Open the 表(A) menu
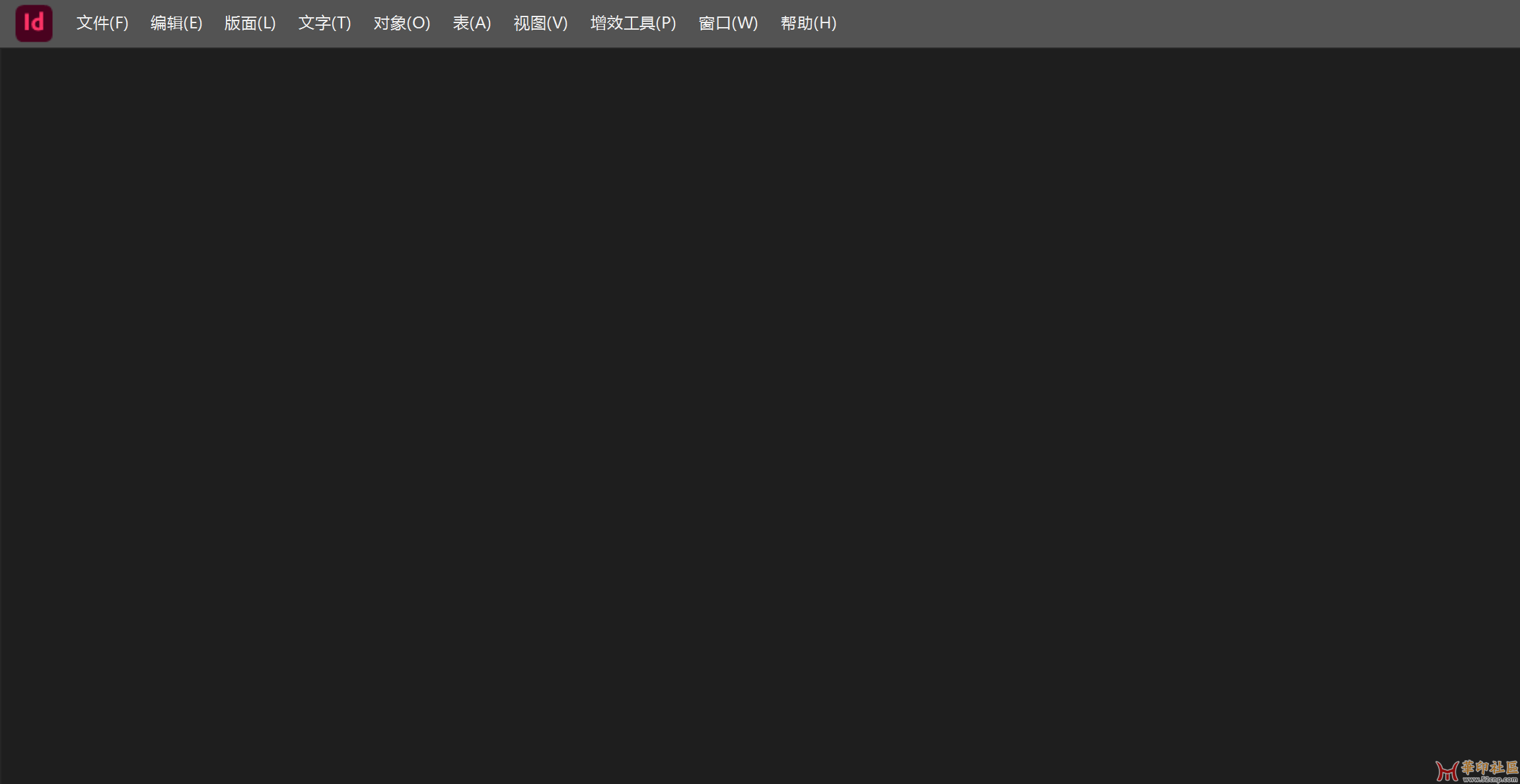The image size is (1520, 784). [x=472, y=23]
